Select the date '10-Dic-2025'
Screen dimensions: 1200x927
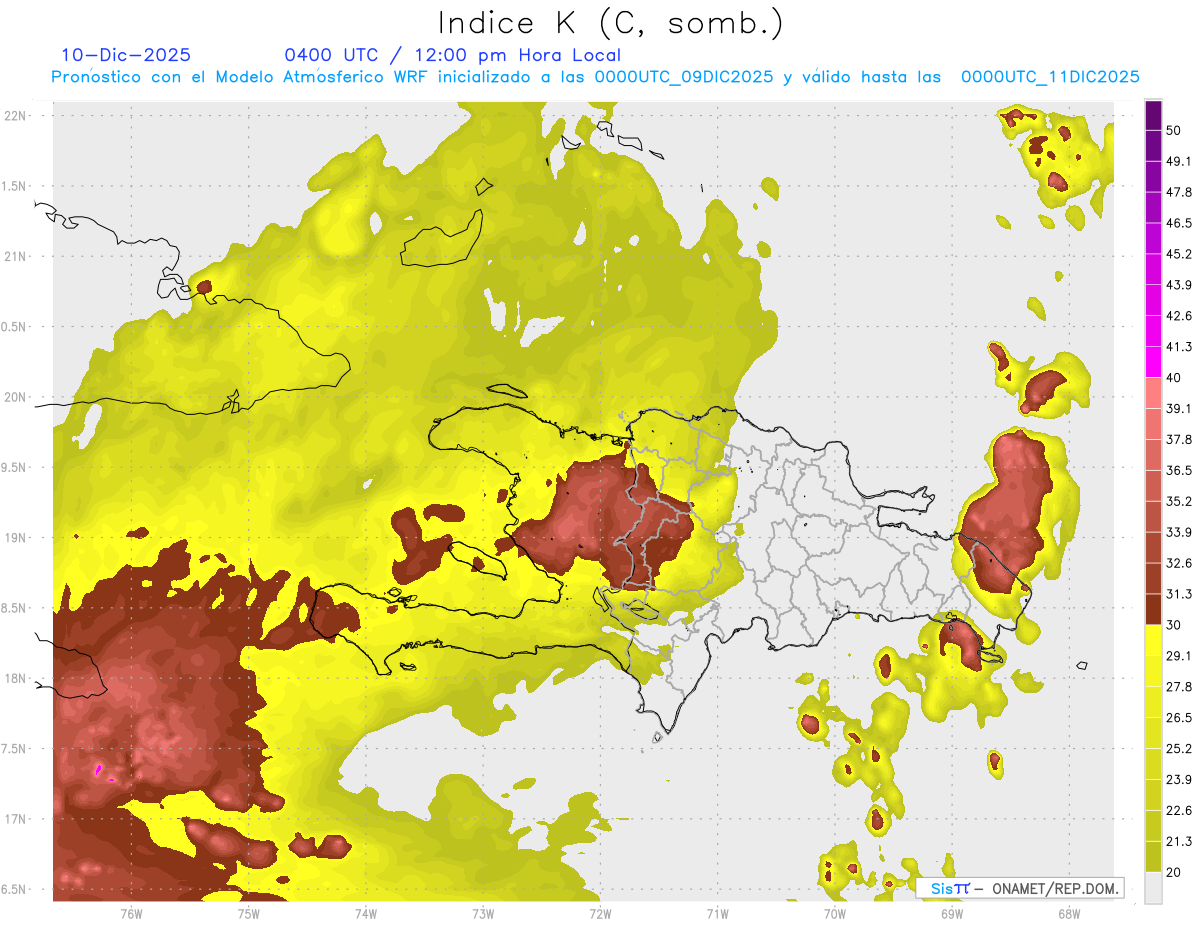126,55
